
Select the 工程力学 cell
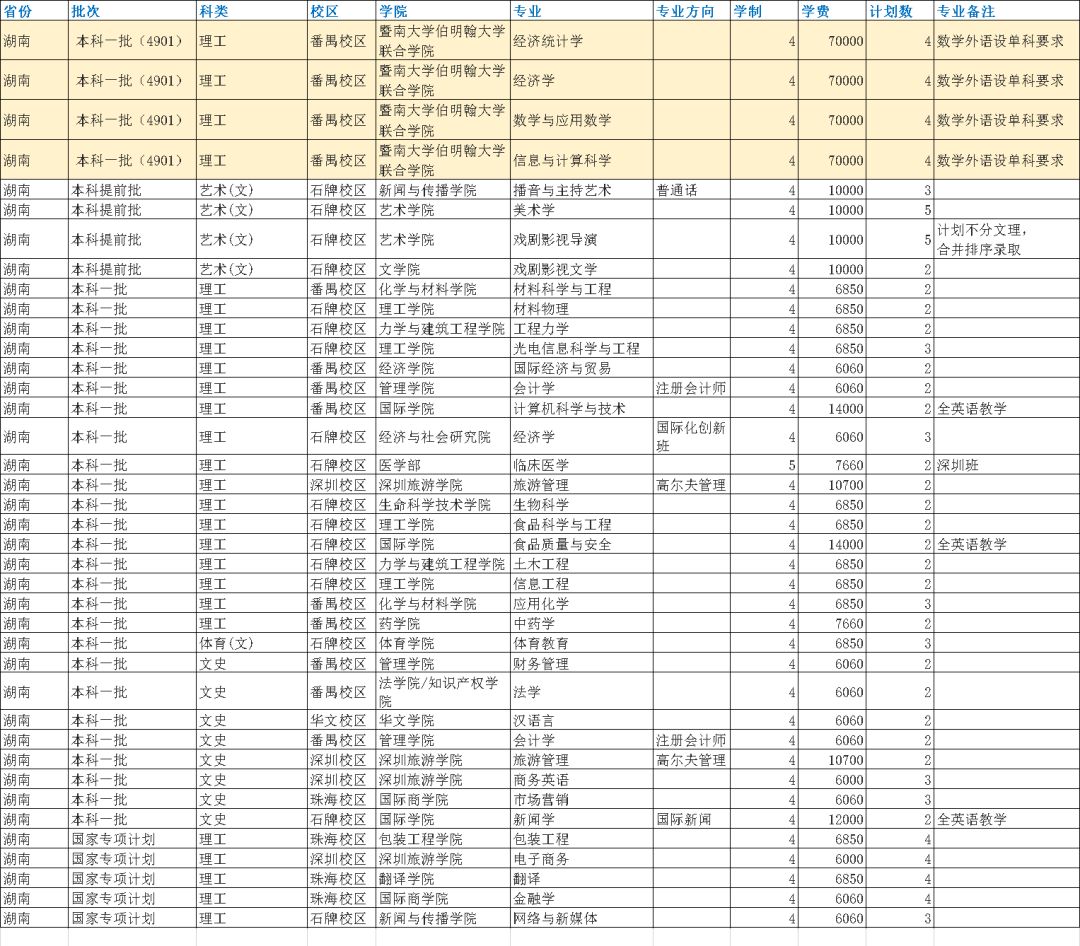coord(581,329)
